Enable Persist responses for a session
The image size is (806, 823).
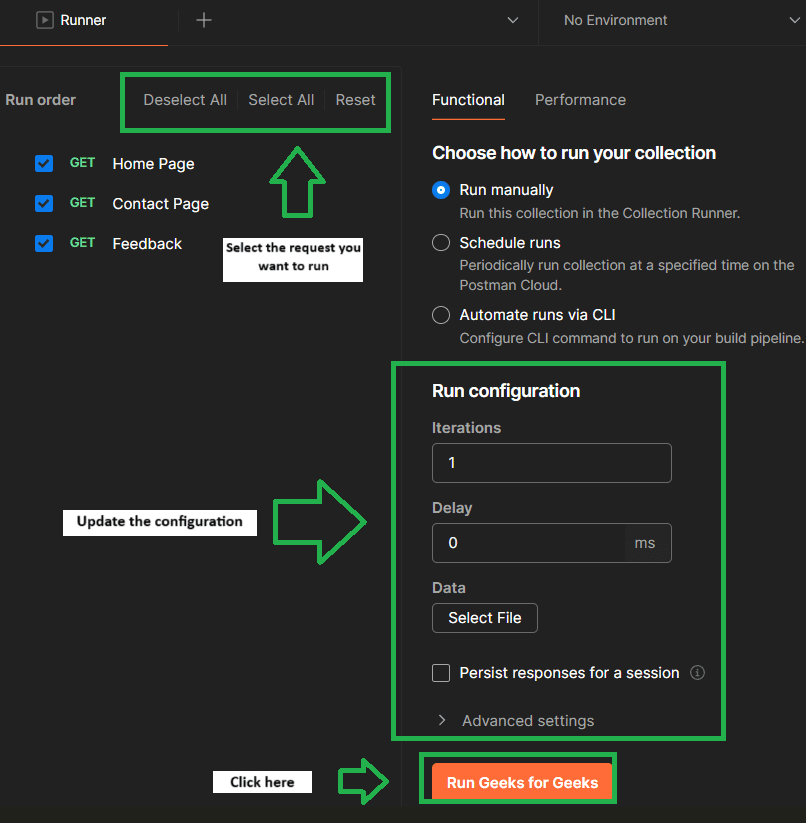(x=441, y=672)
